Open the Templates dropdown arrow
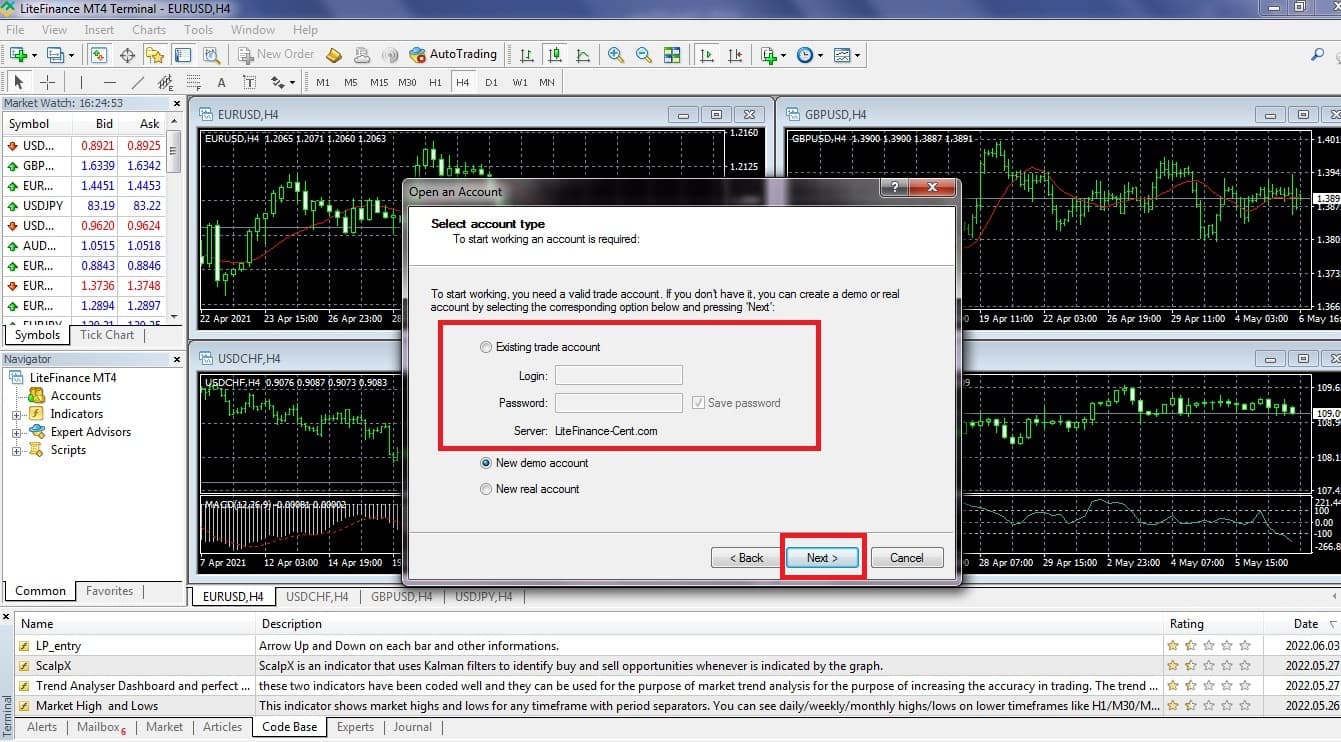The image size is (1341, 742). [857, 56]
